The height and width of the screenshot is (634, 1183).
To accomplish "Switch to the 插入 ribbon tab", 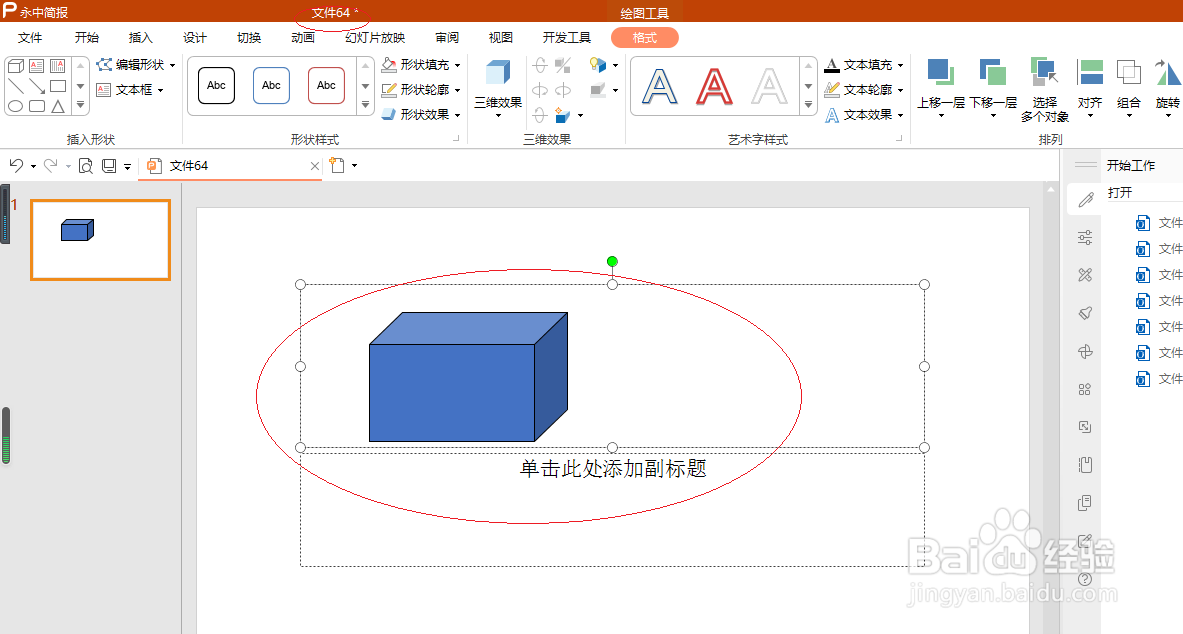I will pos(139,37).
